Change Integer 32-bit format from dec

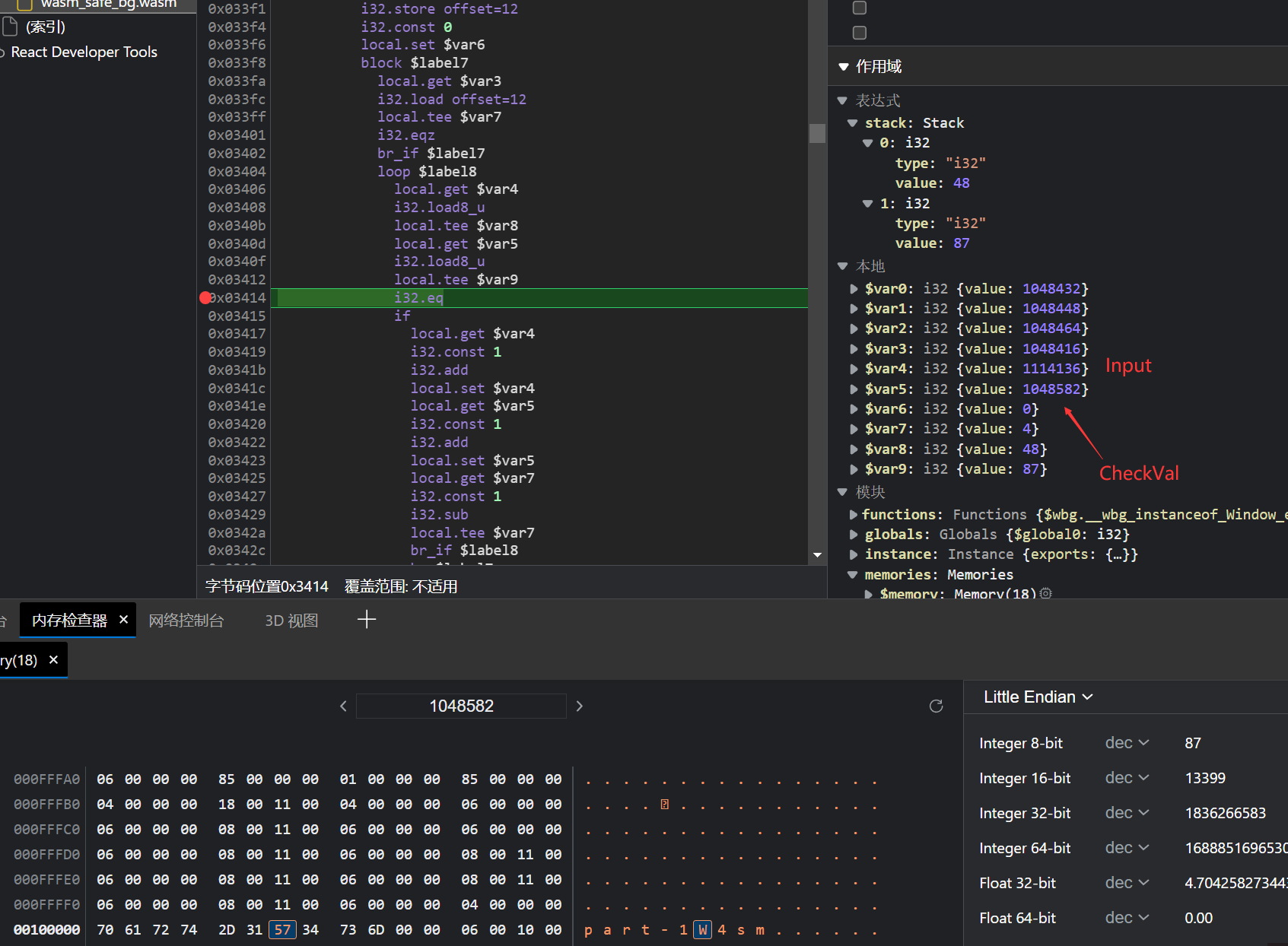(x=1127, y=813)
